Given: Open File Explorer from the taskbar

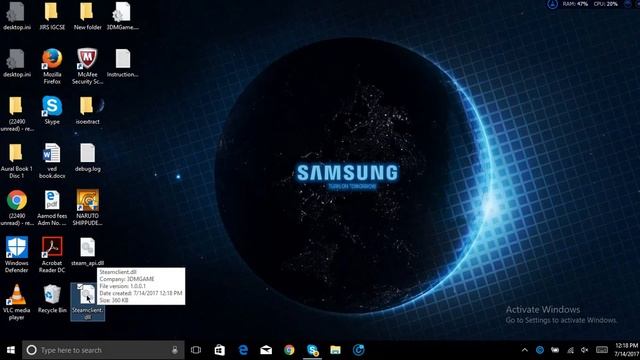Looking at the screenshot, I should [336, 350].
